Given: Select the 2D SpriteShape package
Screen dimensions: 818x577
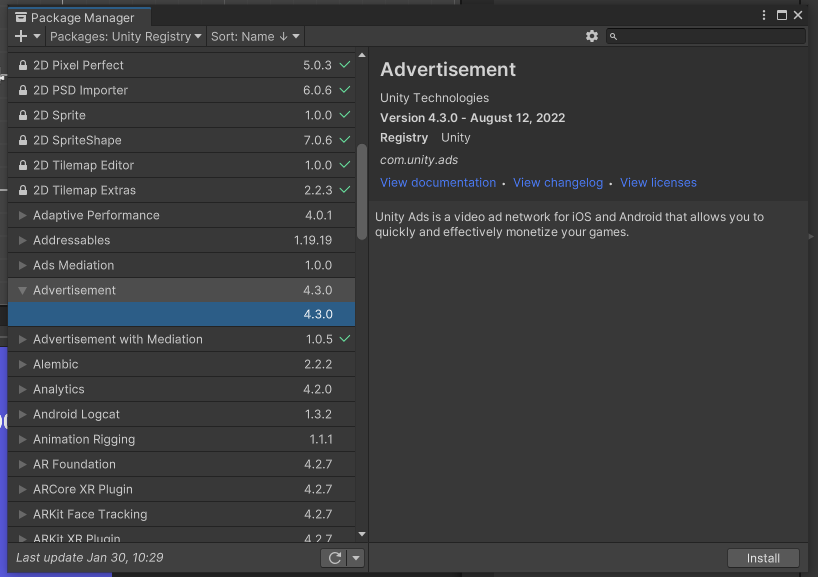Looking at the screenshot, I should click(x=182, y=140).
